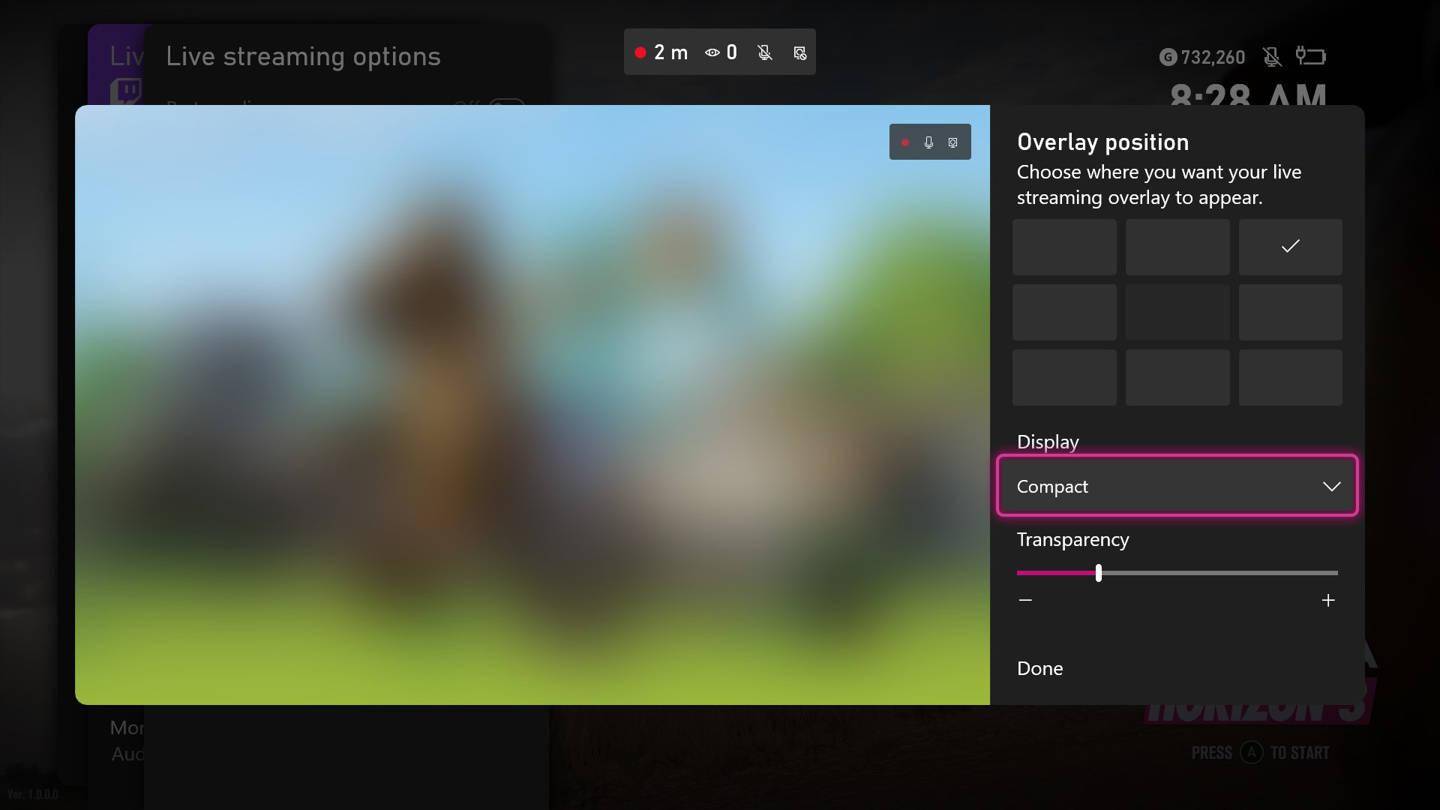This screenshot has width=1440, height=810.
Task: Click the chevron on the Compact selector
Action: tap(1330, 486)
